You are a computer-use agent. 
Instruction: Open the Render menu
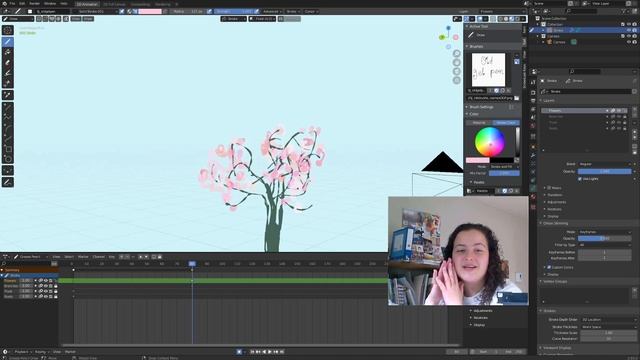[34, 3]
